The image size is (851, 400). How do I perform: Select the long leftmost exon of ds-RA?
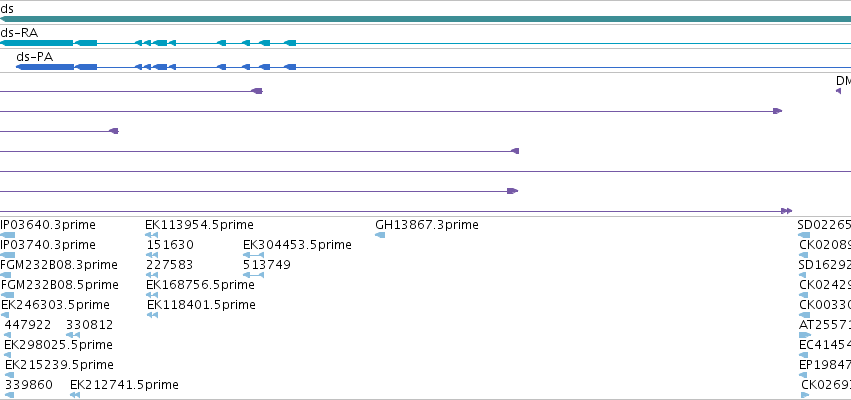click(36, 43)
